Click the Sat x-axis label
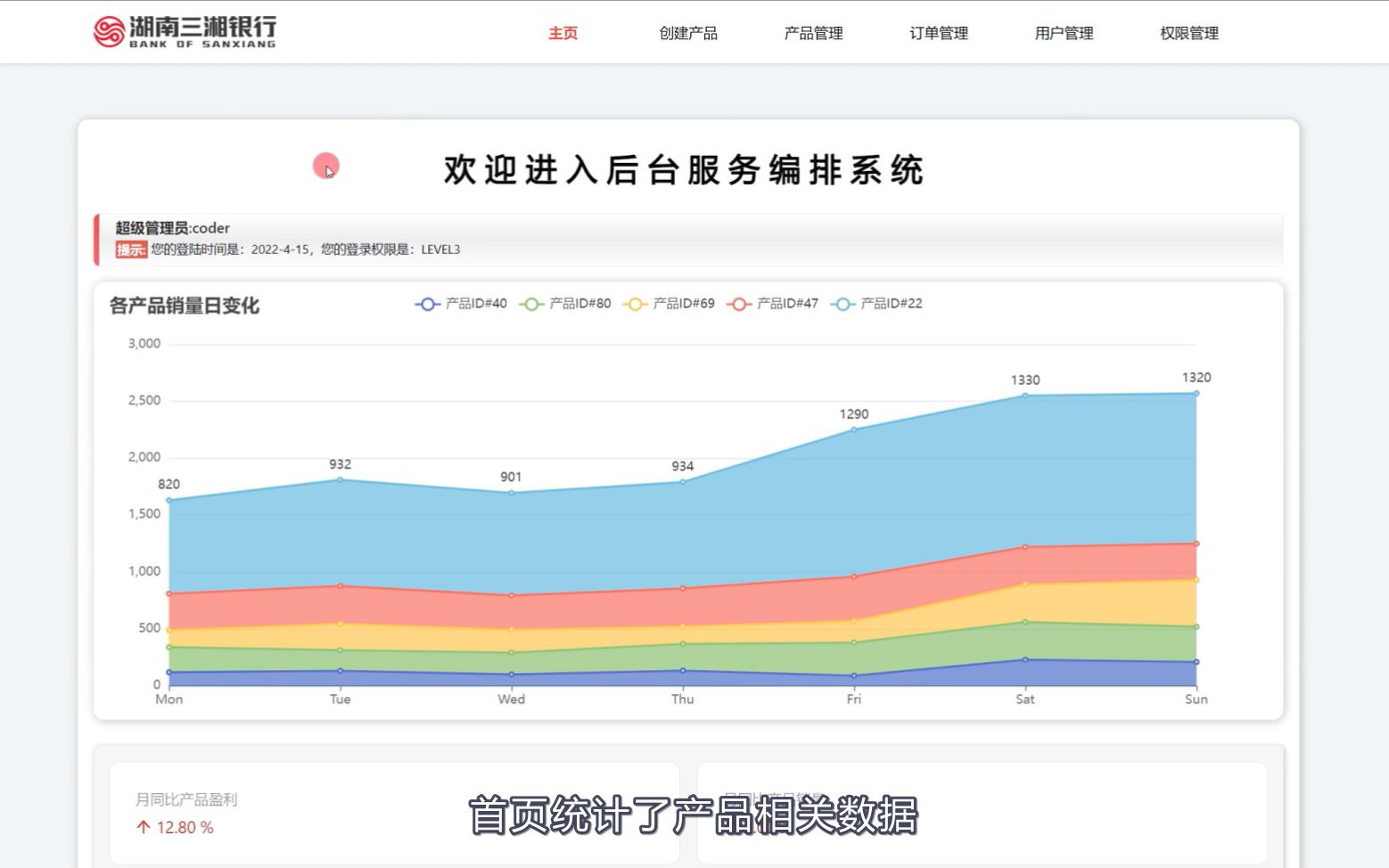The image size is (1389, 868). [x=1025, y=700]
